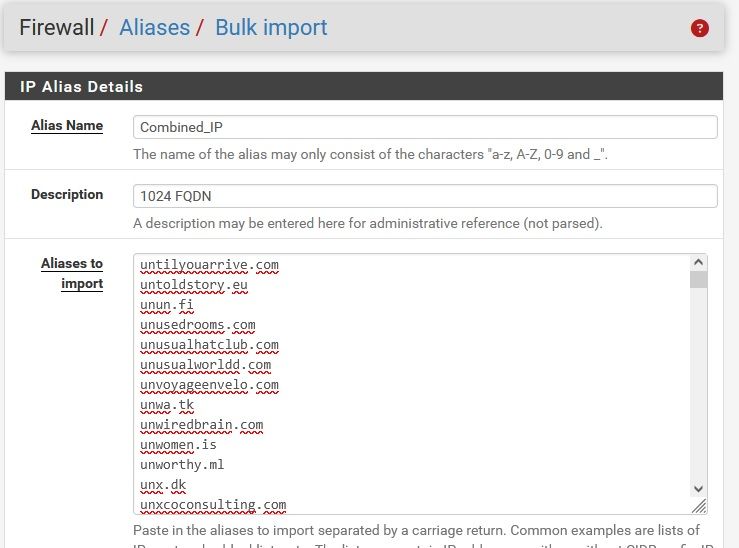
Task: Focus the Alias Name input field
Action: coord(425,127)
